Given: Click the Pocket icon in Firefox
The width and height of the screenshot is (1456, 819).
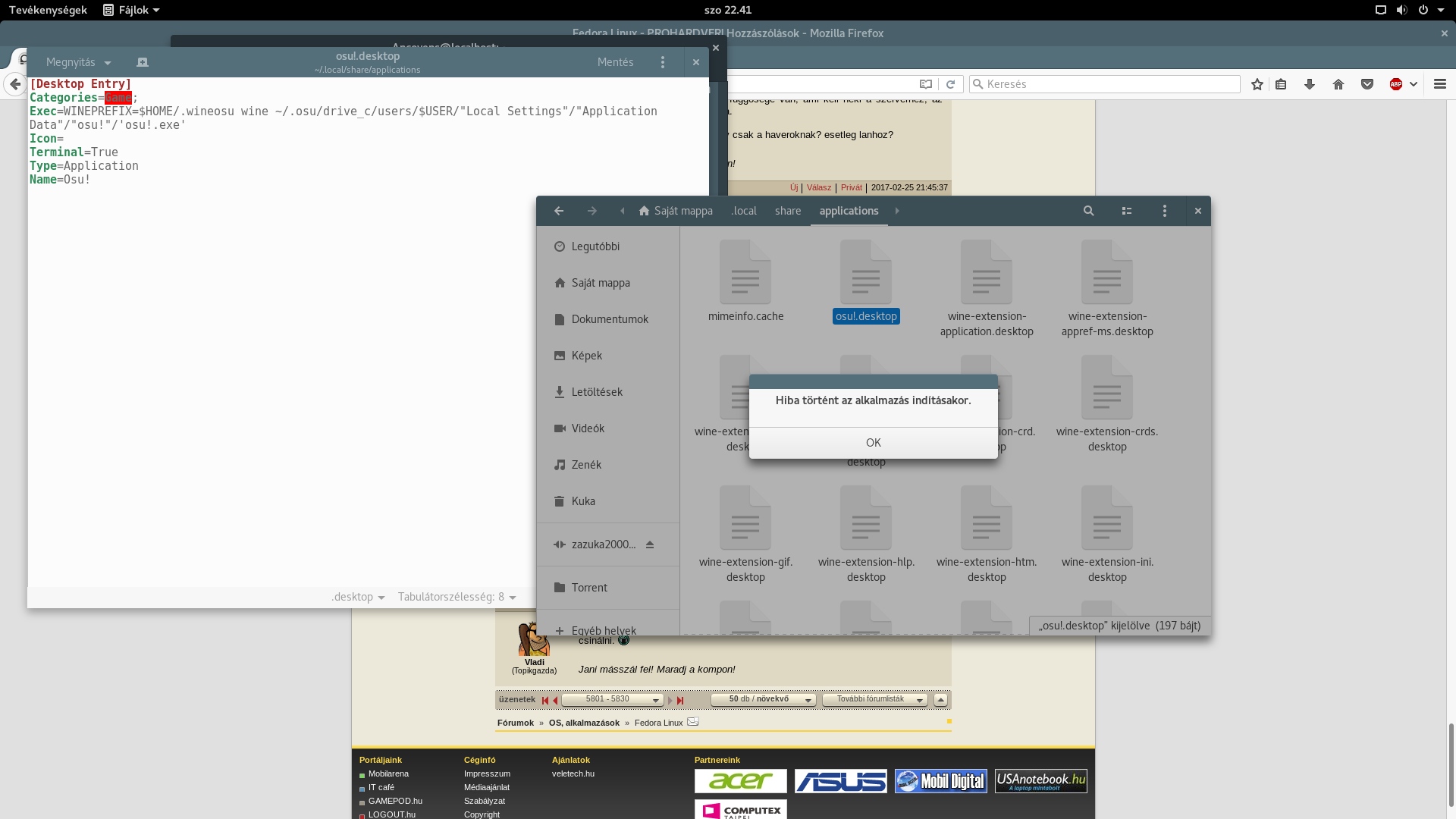Looking at the screenshot, I should click(x=1367, y=84).
